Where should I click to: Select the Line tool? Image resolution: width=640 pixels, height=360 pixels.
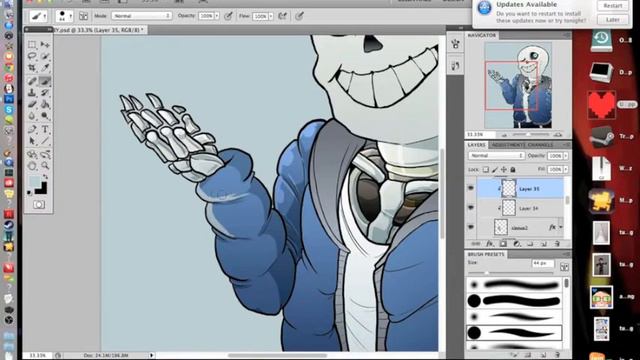click(45, 141)
